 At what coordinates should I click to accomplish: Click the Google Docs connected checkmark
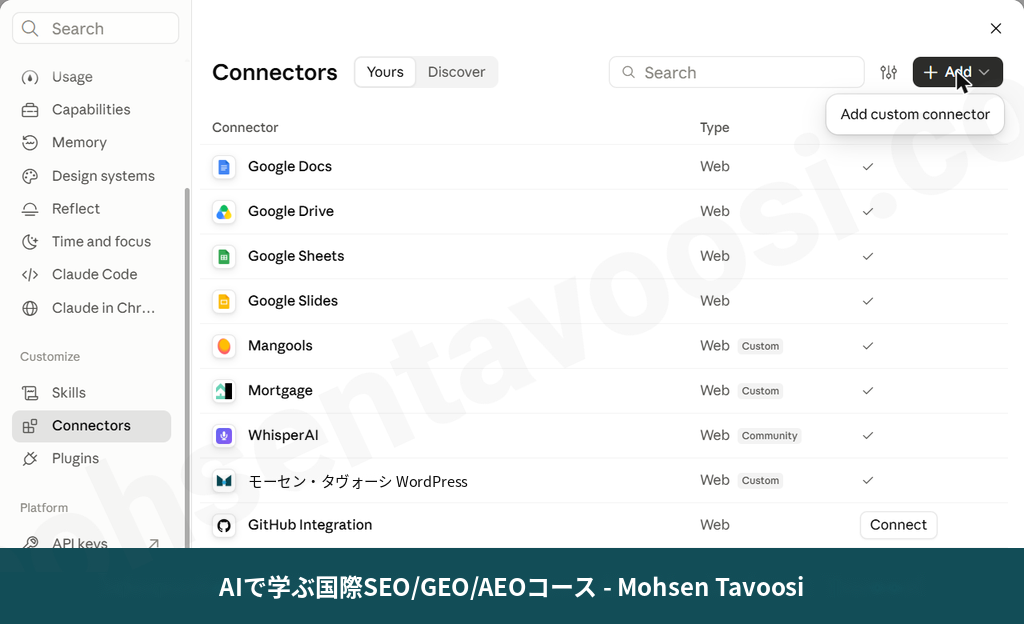[868, 167]
